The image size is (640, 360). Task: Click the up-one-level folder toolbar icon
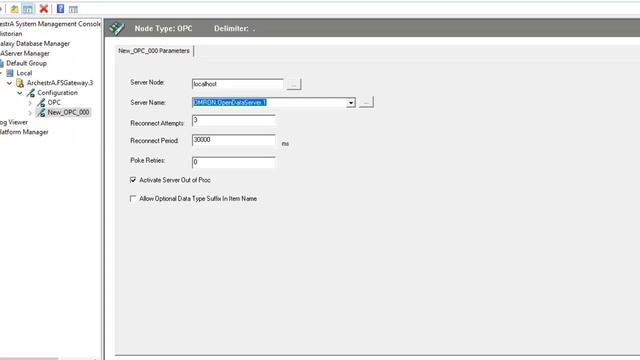click(14, 9)
